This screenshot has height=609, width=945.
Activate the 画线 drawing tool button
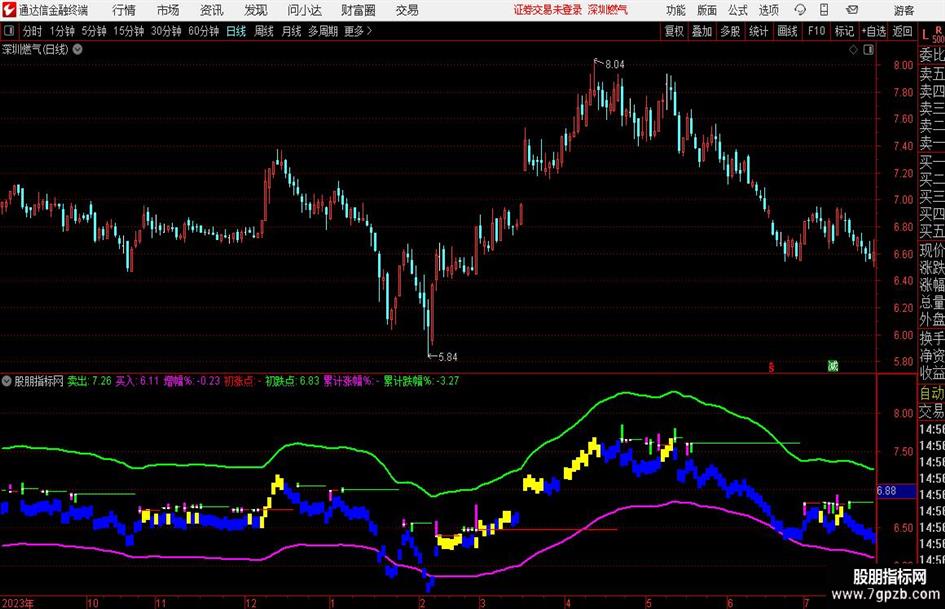tap(788, 31)
